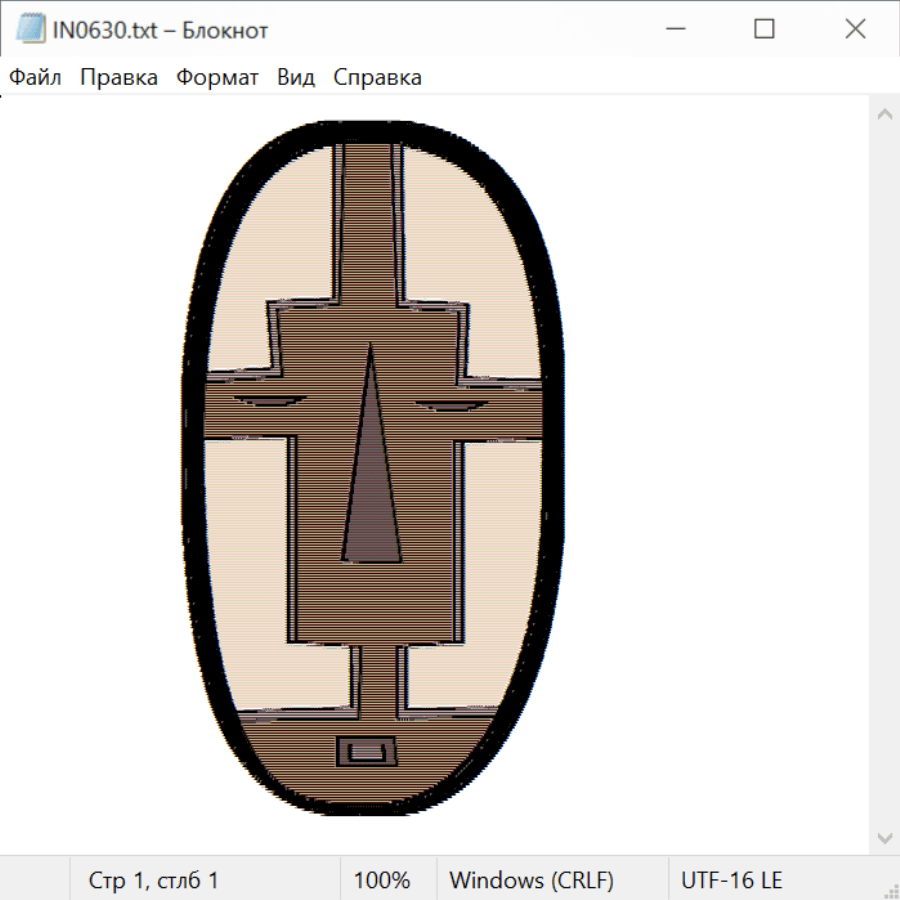Open the Правка menu

coord(119,77)
